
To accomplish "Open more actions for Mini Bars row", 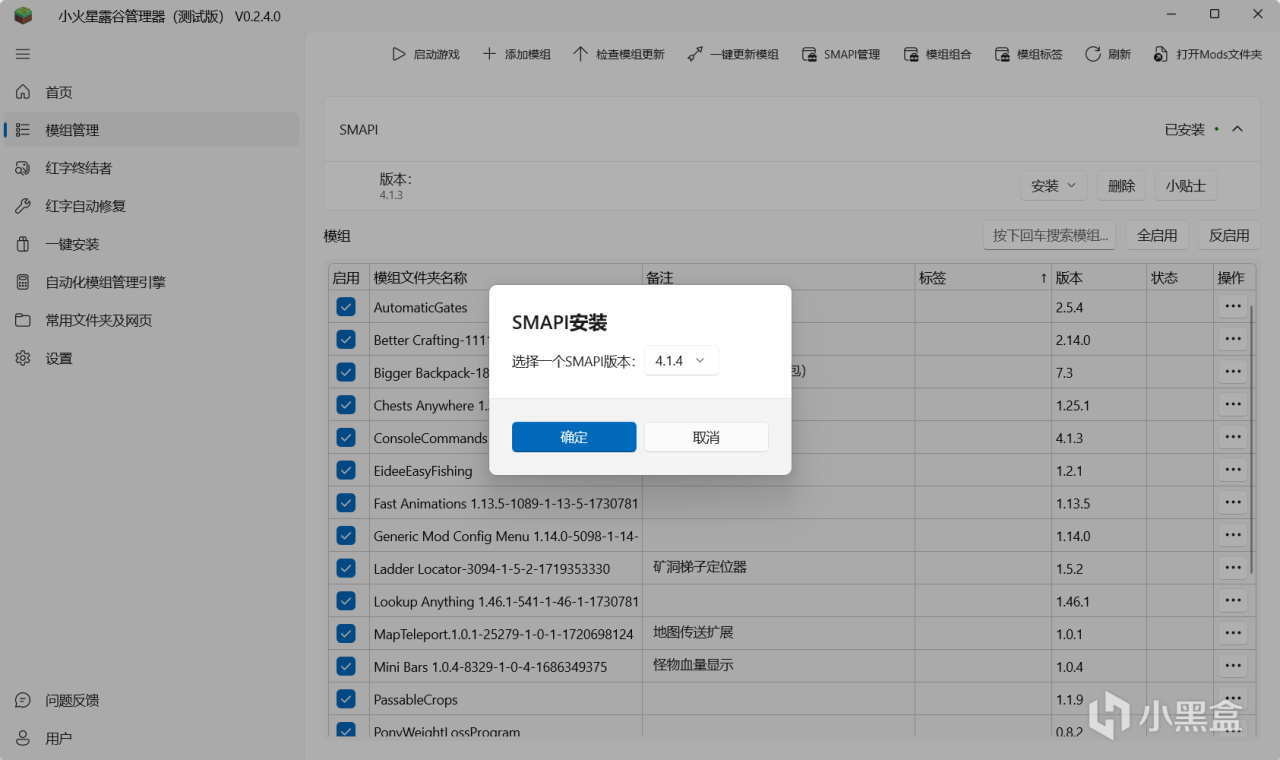I will click(1232, 666).
